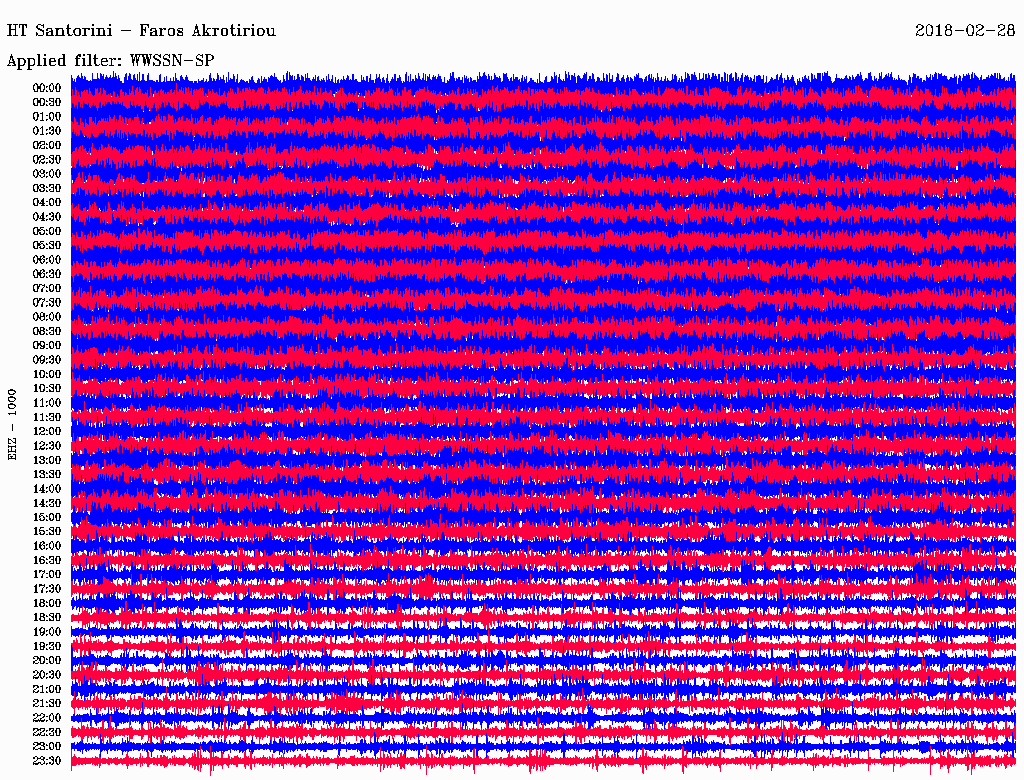Select the 04:30 time label
The image size is (1024, 780).
click(47, 217)
